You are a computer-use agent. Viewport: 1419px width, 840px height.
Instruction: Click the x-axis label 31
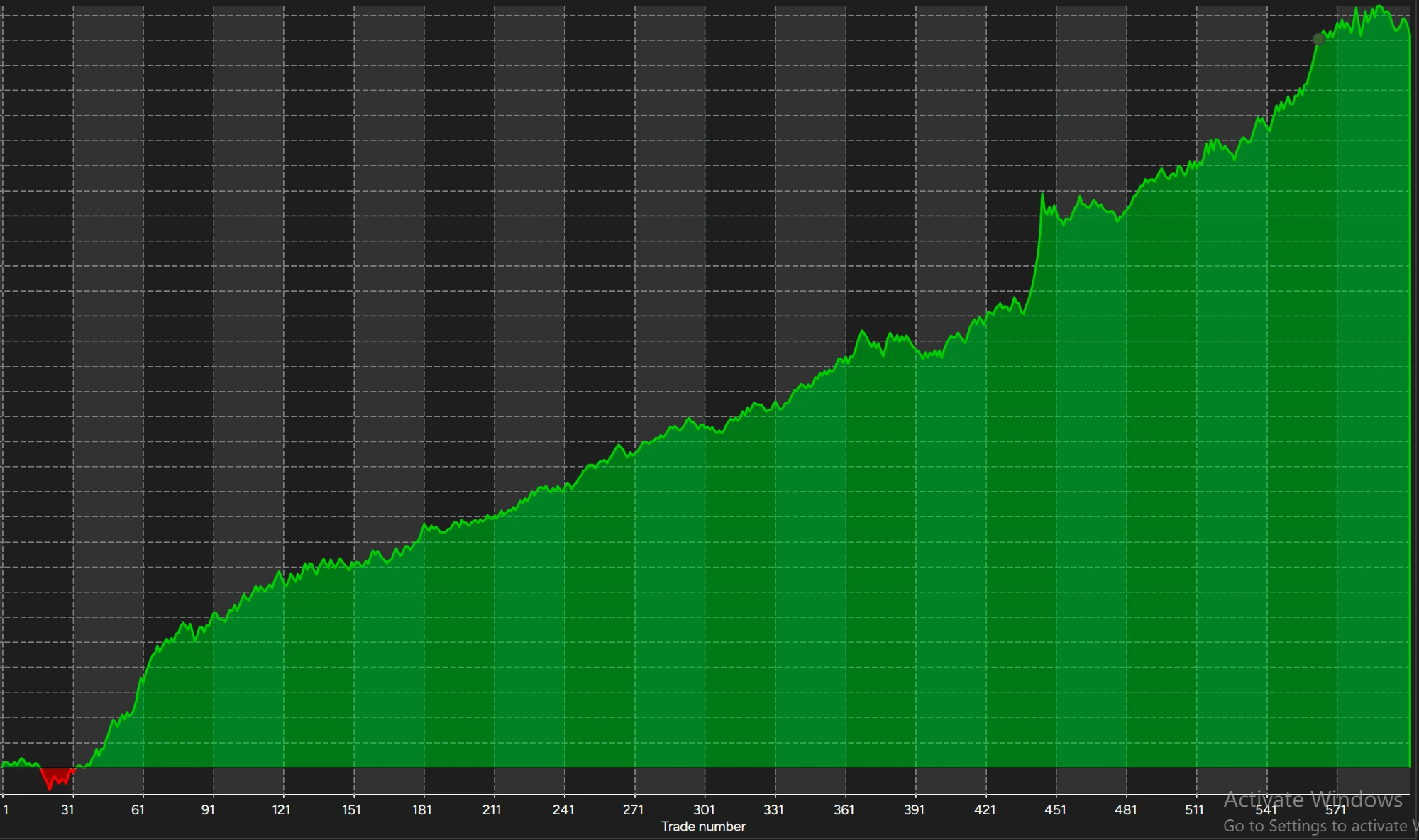click(x=68, y=809)
